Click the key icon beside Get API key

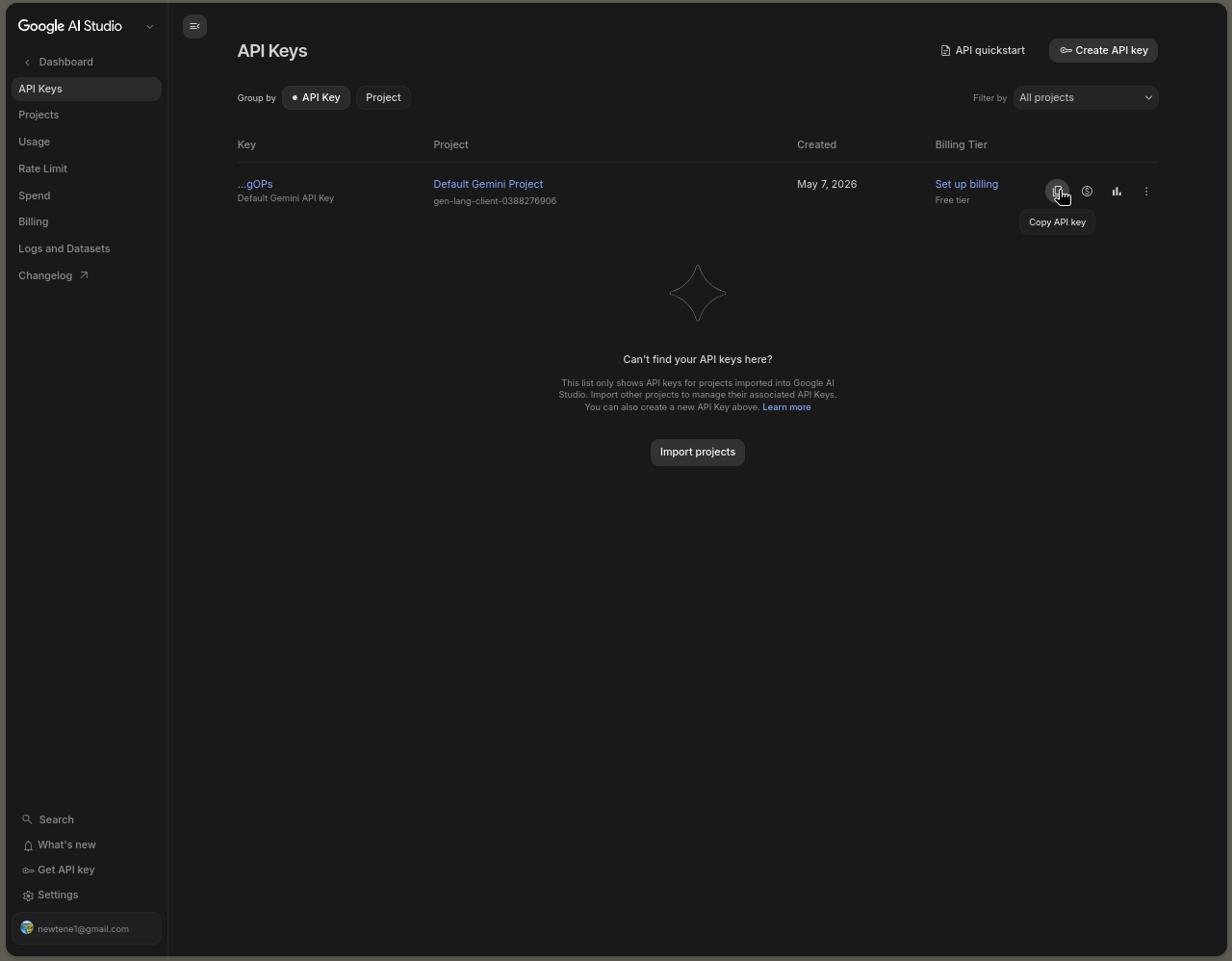28,870
